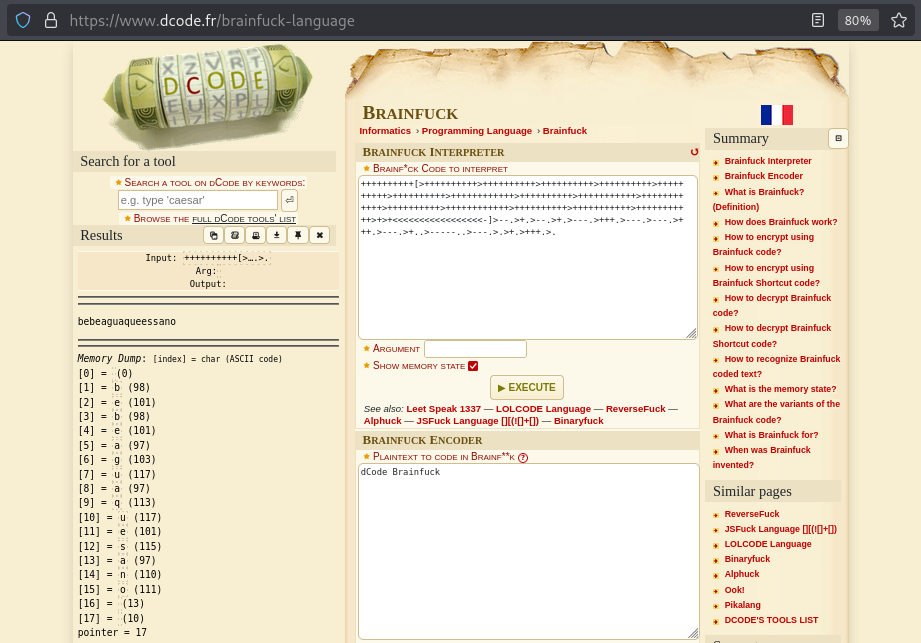921x643 pixels.
Task: Open Binaryfuck in See also line
Action: pyautogui.click(x=579, y=421)
